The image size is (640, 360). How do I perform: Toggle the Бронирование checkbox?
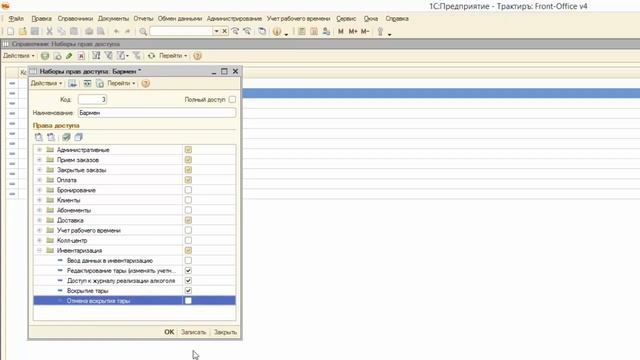188,190
